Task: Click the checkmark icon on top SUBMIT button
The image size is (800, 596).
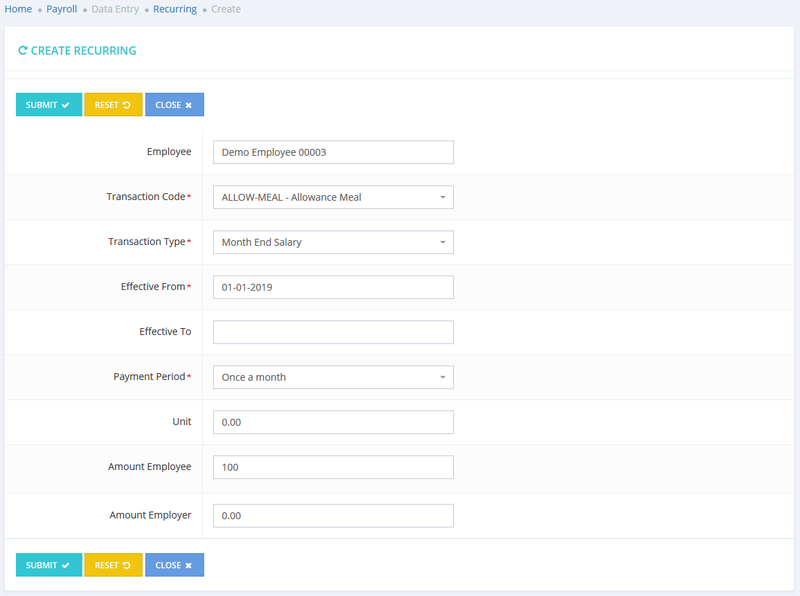Action: 67,104
